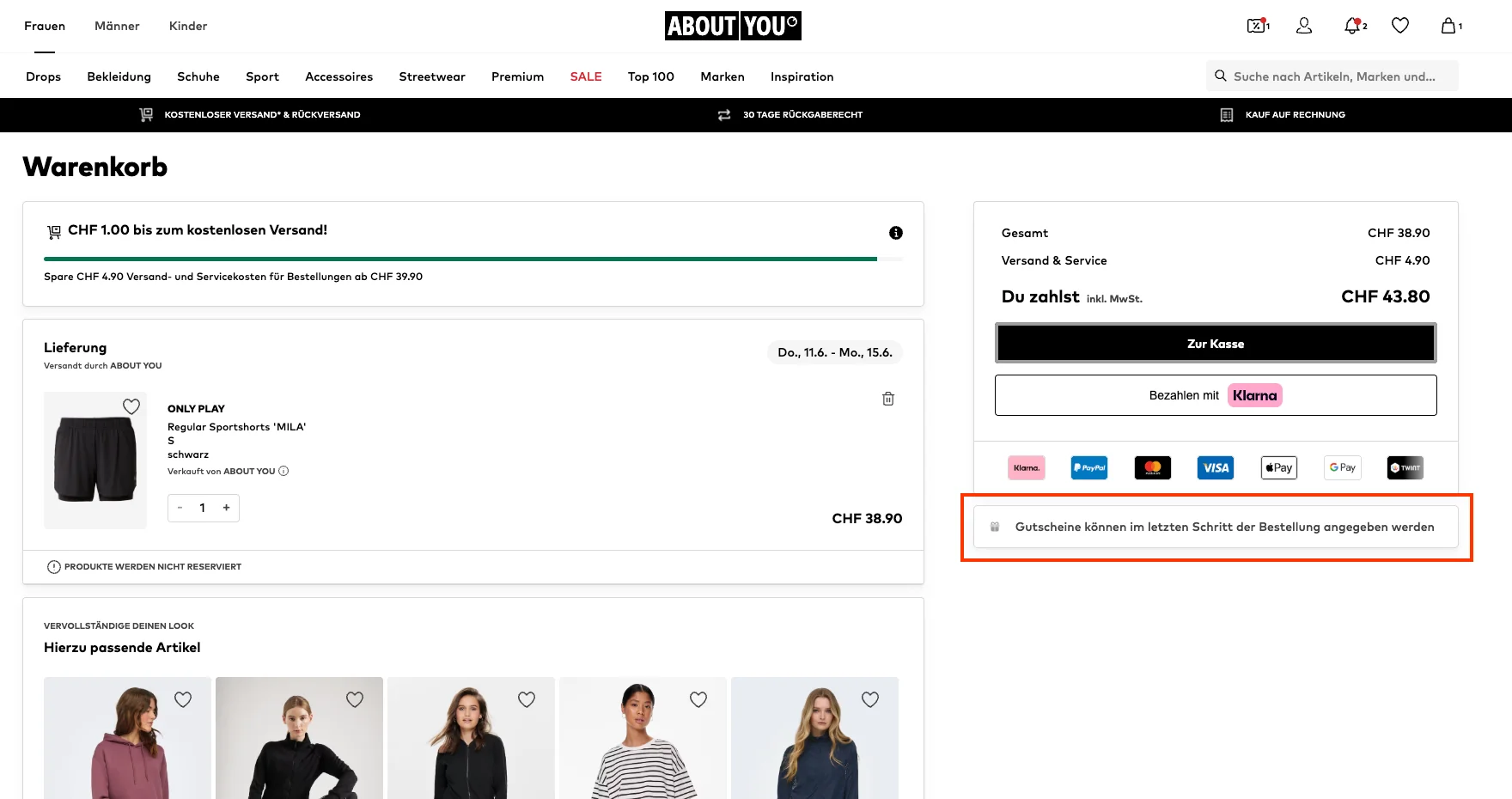The height and width of the screenshot is (799, 1512).
Task: Open the Drops menu
Action: click(43, 76)
